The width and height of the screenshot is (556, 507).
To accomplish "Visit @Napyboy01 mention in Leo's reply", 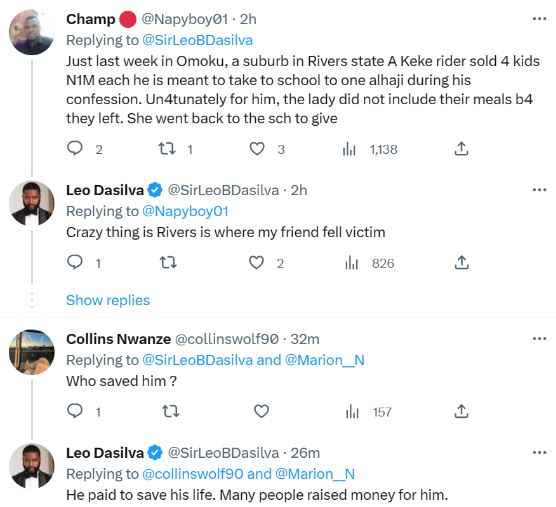I will click(x=185, y=211).
